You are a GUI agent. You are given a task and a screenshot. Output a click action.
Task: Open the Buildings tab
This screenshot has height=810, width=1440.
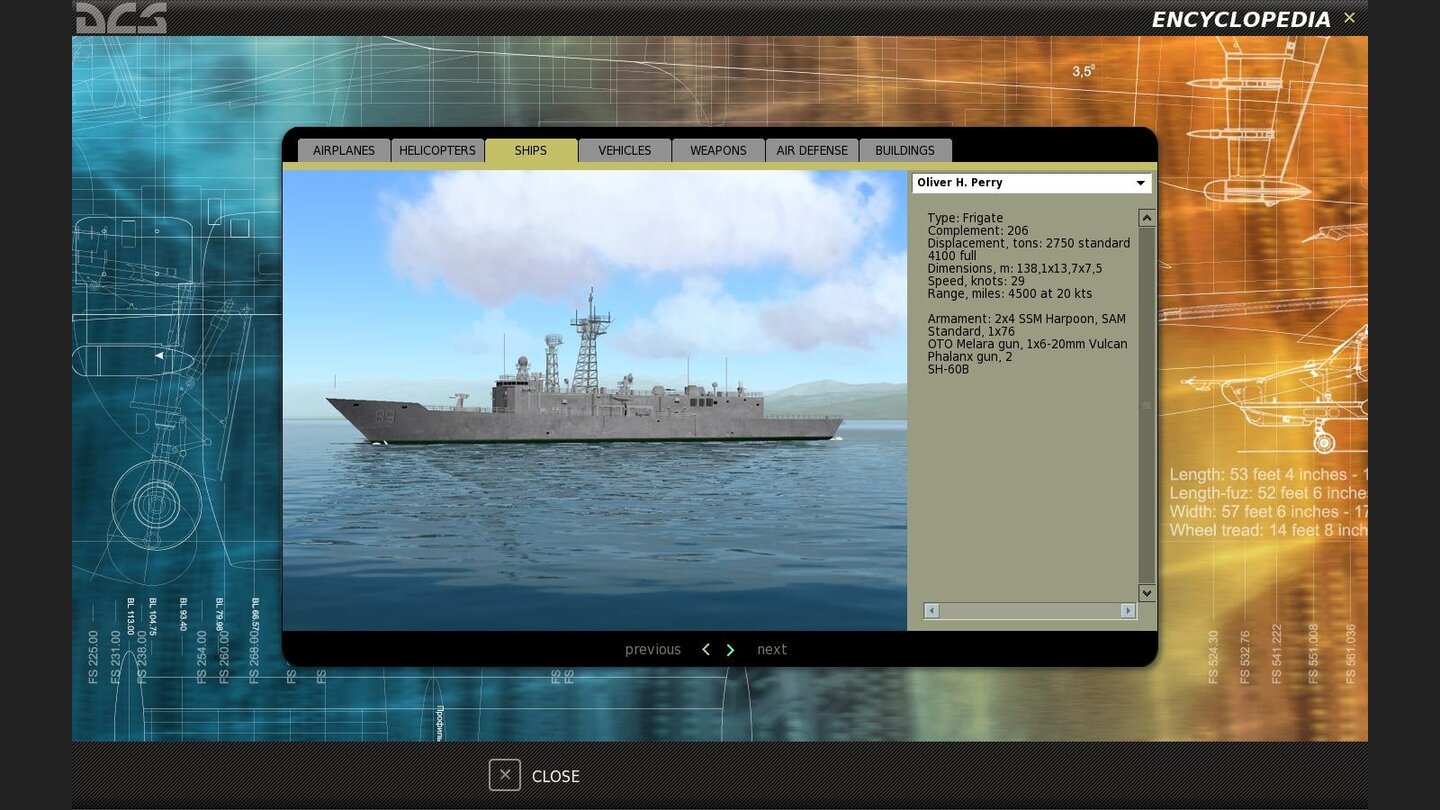(x=905, y=151)
